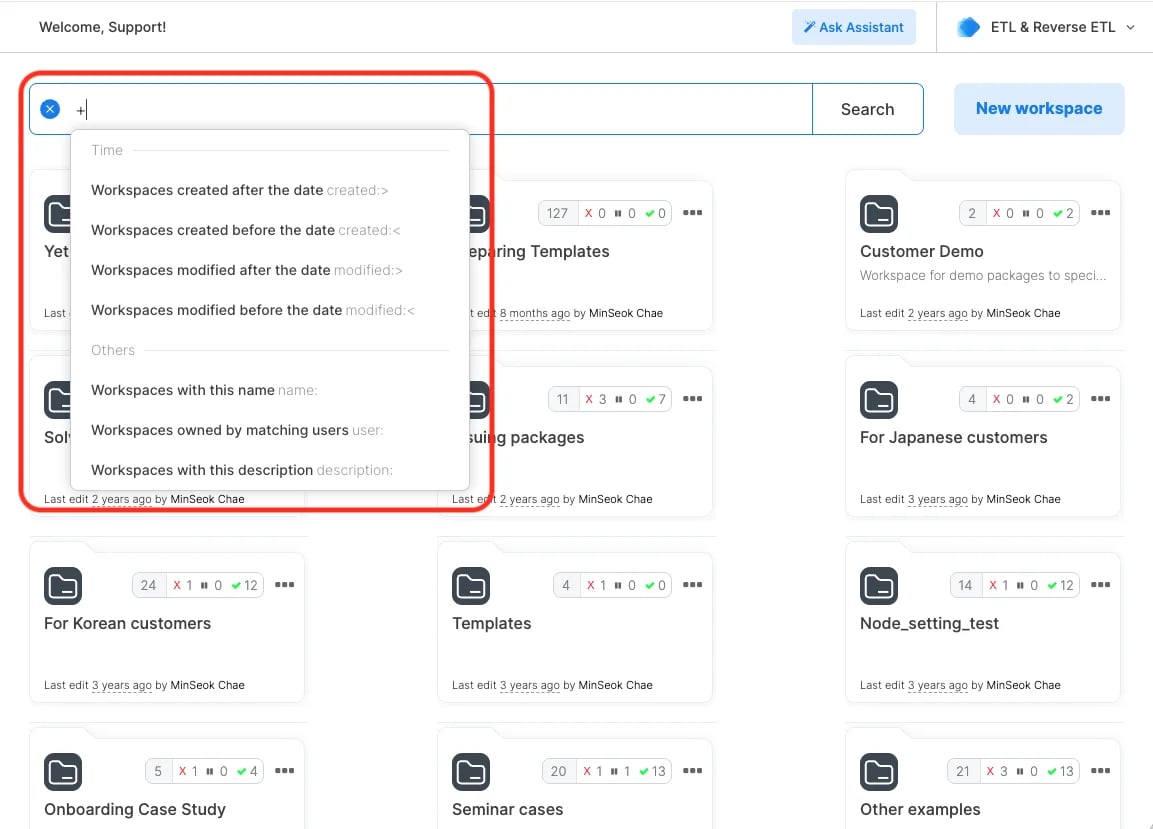This screenshot has height=829, width=1153.
Task: Click '8 months ago' timestamp on Preparing Templates
Action: tap(535, 313)
